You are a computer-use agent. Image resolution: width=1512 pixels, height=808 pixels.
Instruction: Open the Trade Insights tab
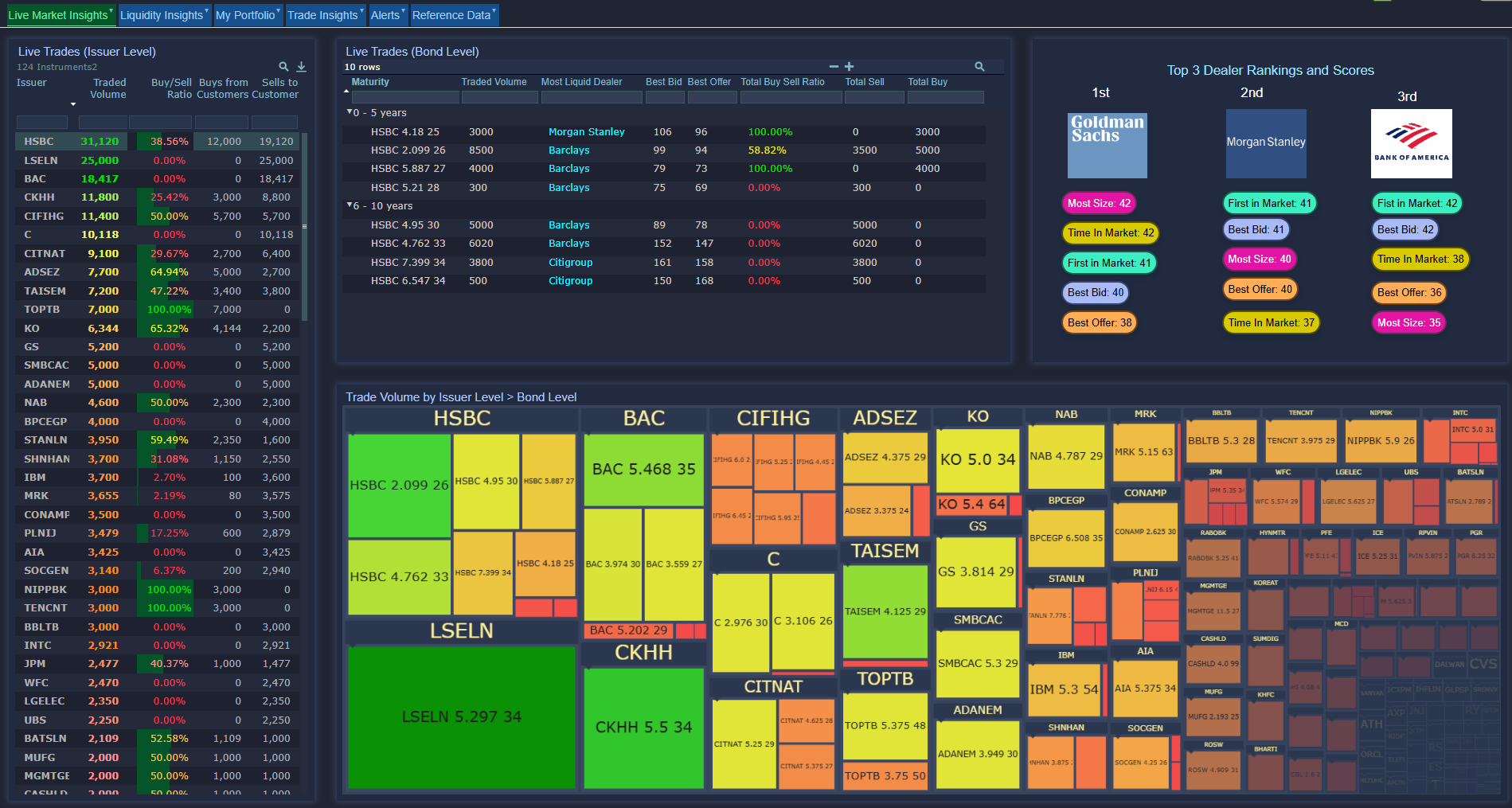point(325,15)
